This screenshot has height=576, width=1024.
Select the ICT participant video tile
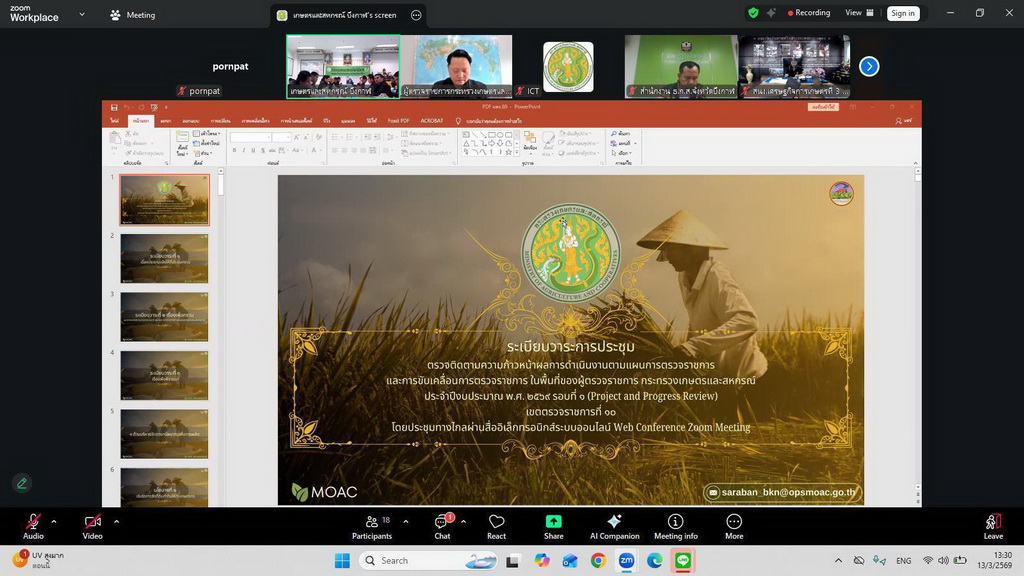[x=567, y=66]
